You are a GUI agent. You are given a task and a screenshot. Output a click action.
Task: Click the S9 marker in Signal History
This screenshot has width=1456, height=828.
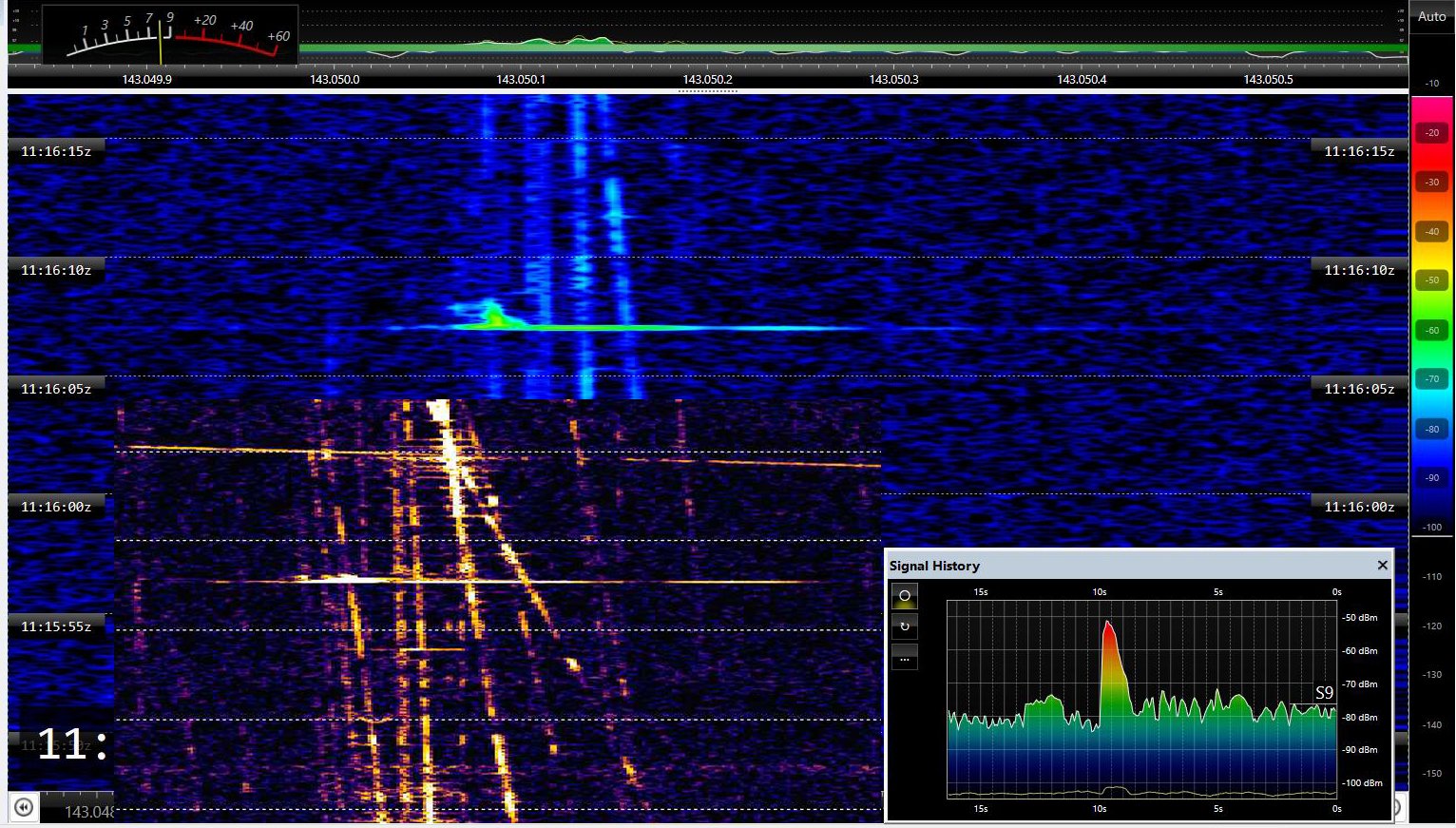[1324, 693]
